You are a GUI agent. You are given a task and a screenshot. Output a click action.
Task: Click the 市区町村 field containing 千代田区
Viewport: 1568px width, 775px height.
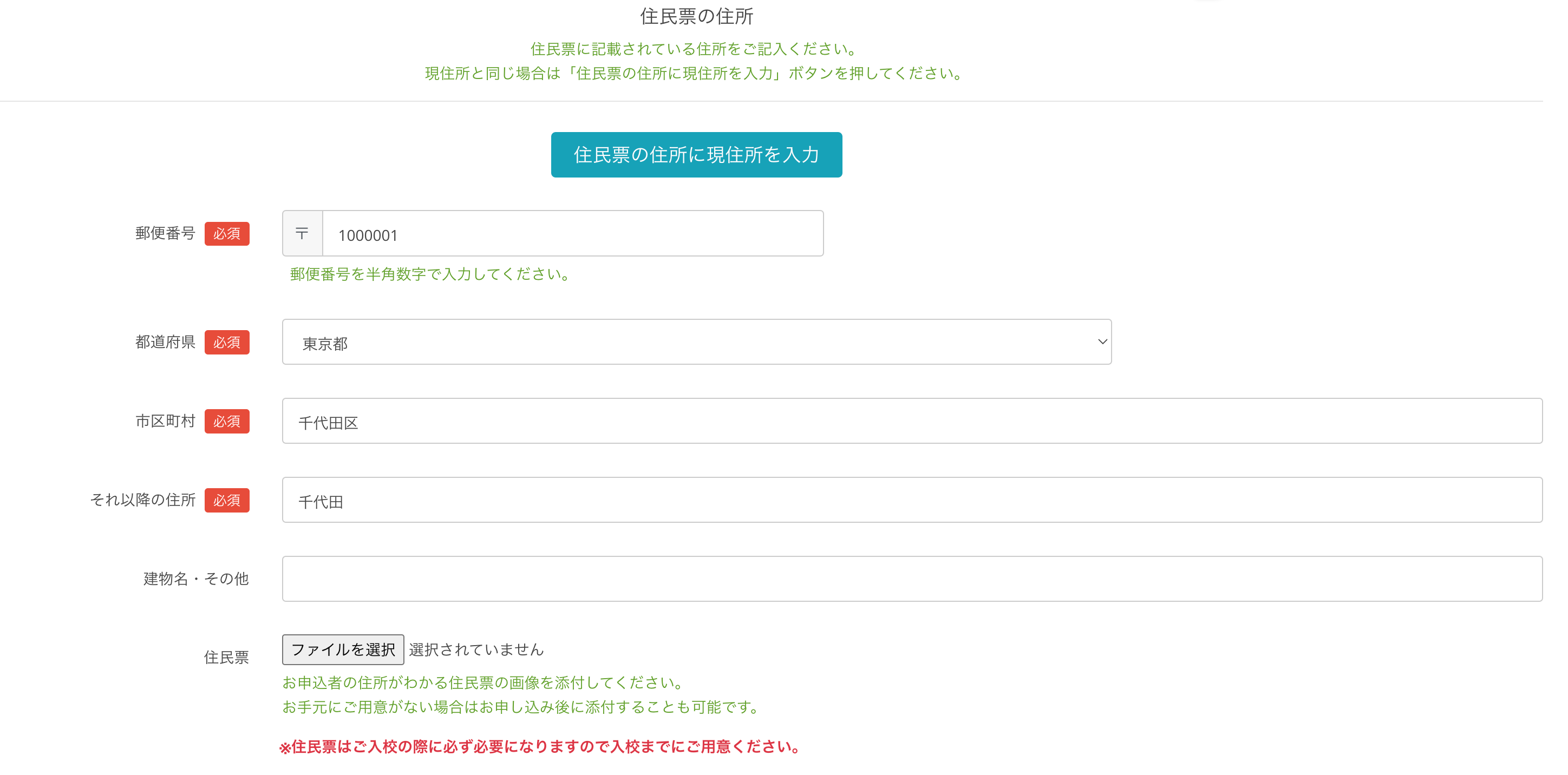click(x=911, y=421)
